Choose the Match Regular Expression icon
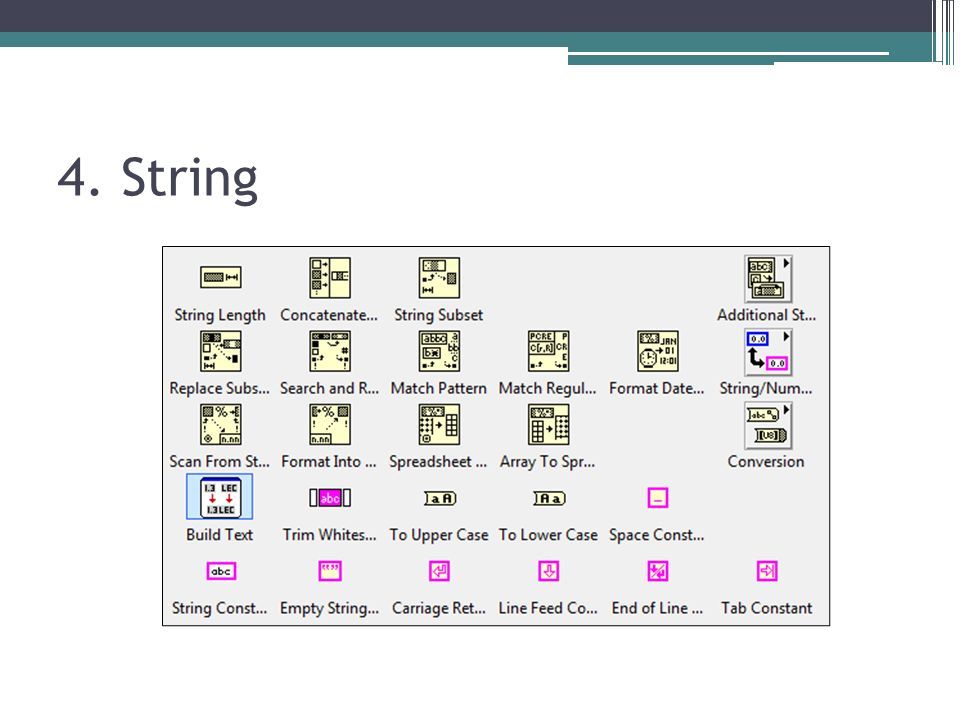960x720 pixels. 549,351
